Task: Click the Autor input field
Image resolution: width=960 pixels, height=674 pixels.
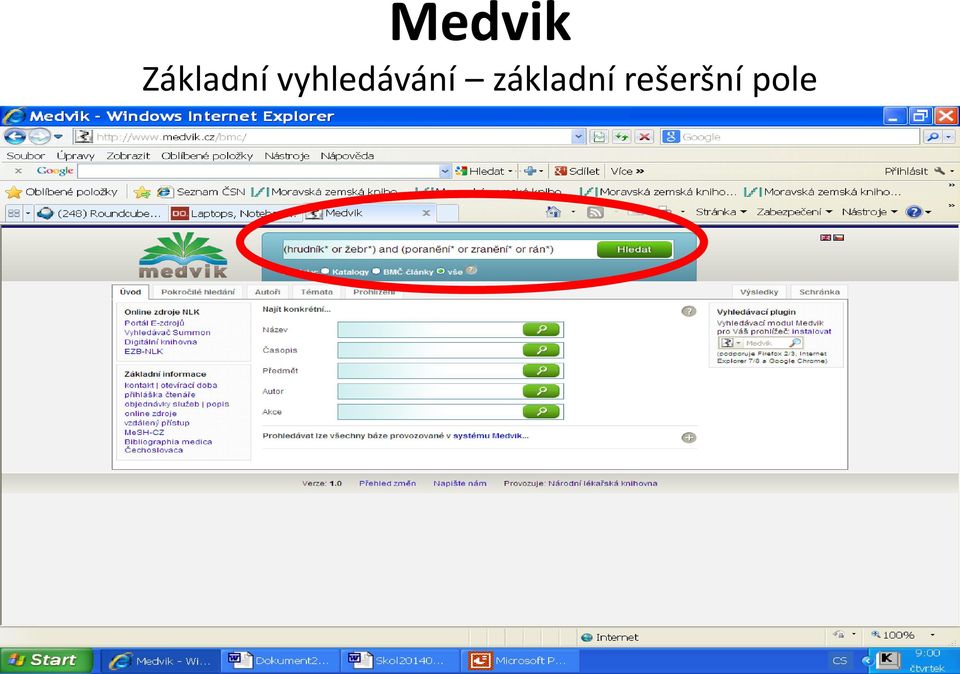Action: (430, 391)
